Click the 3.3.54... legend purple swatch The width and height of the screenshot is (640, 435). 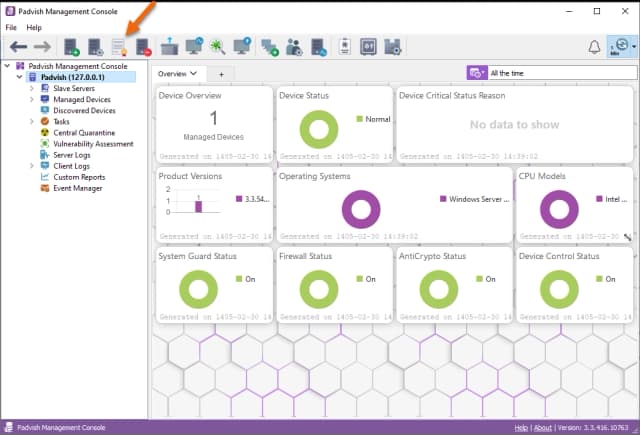tap(239, 199)
